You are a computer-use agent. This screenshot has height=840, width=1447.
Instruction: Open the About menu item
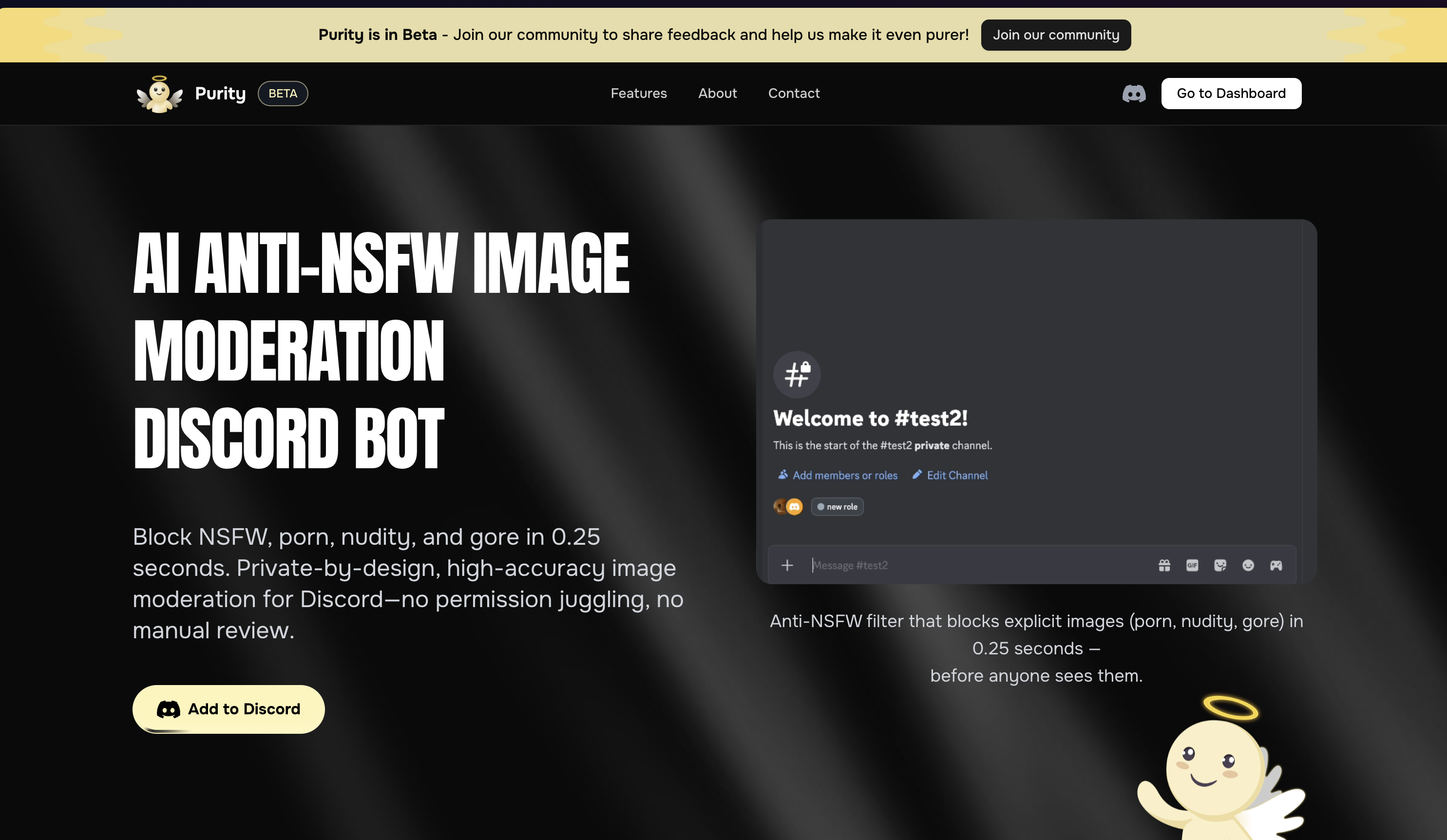click(717, 94)
